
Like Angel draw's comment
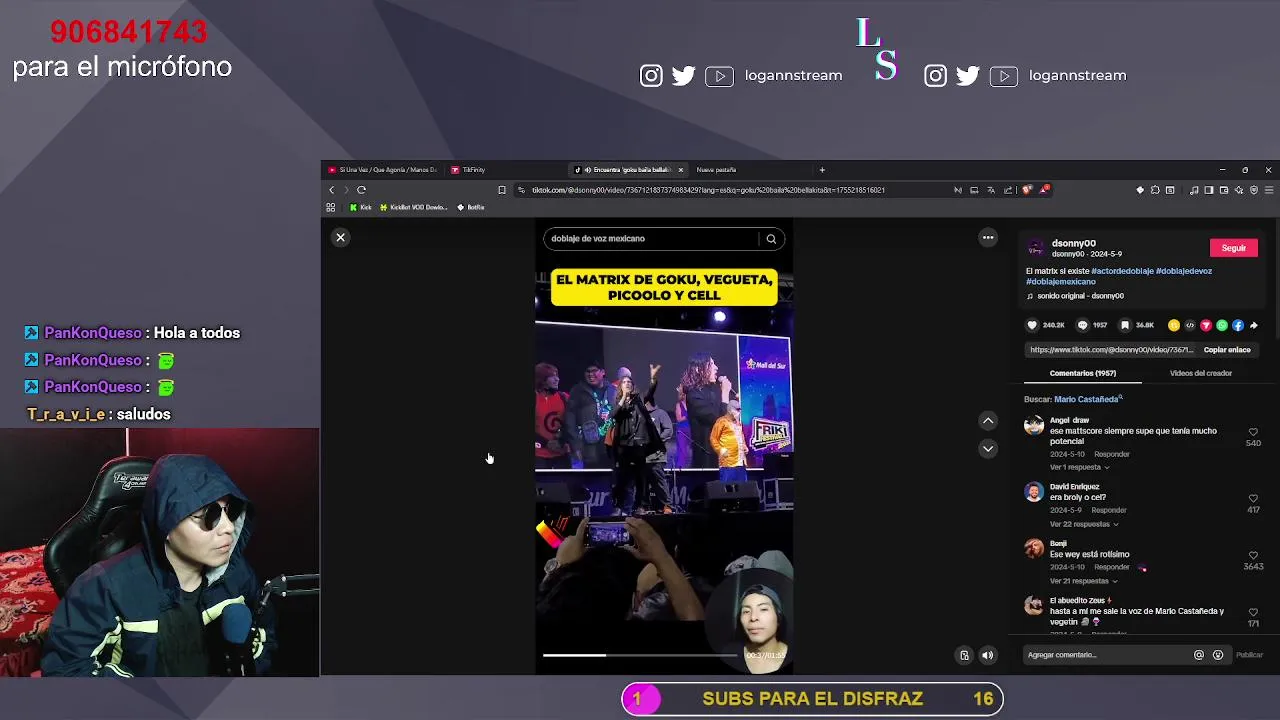tap(1253, 432)
